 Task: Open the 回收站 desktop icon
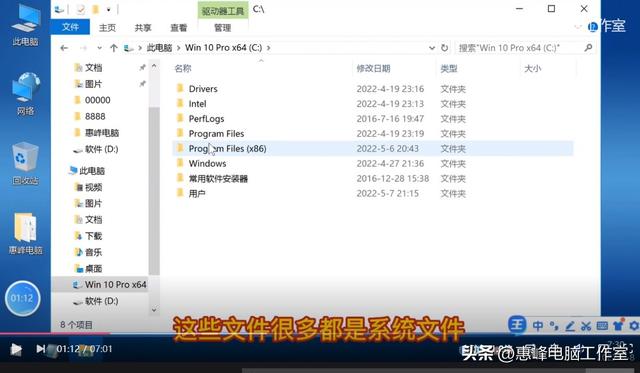coord(25,163)
